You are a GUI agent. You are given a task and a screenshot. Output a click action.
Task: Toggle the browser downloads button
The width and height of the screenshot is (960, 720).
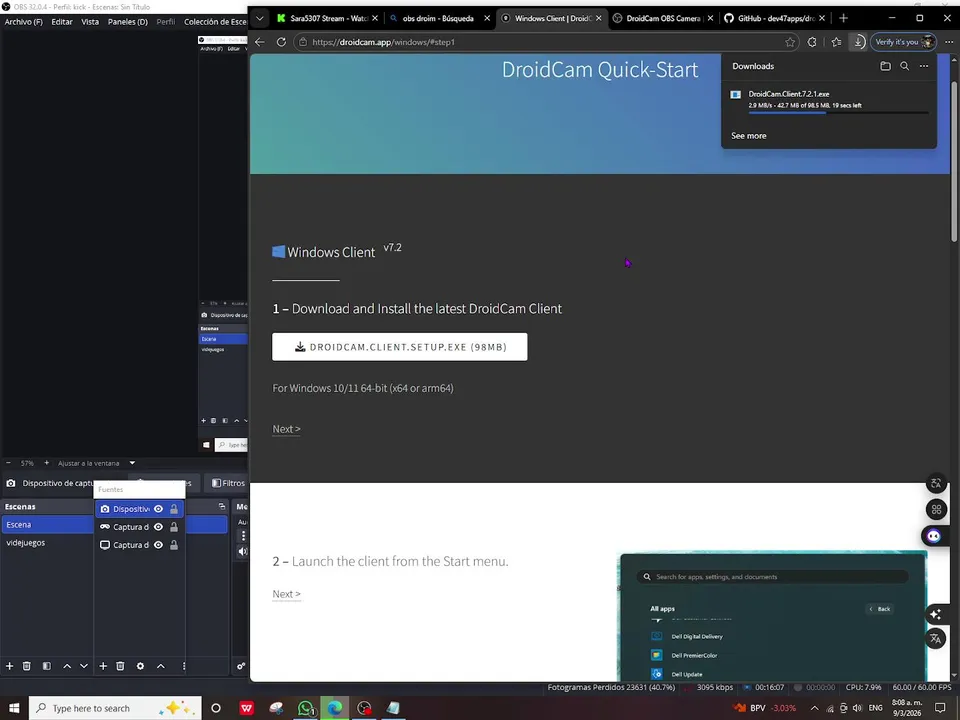coord(858,42)
